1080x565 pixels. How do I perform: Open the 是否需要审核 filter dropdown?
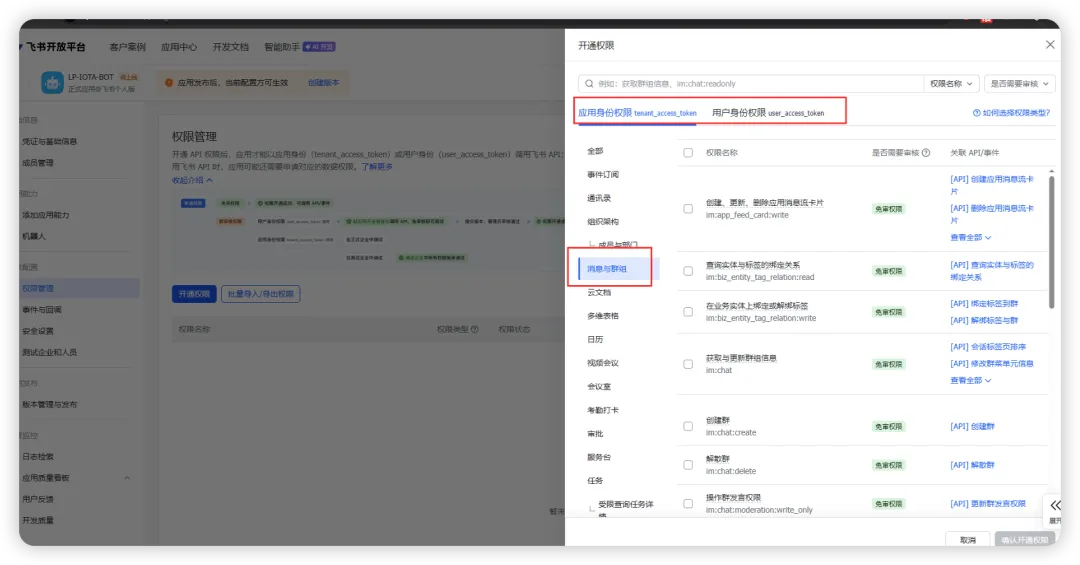point(1019,83)
